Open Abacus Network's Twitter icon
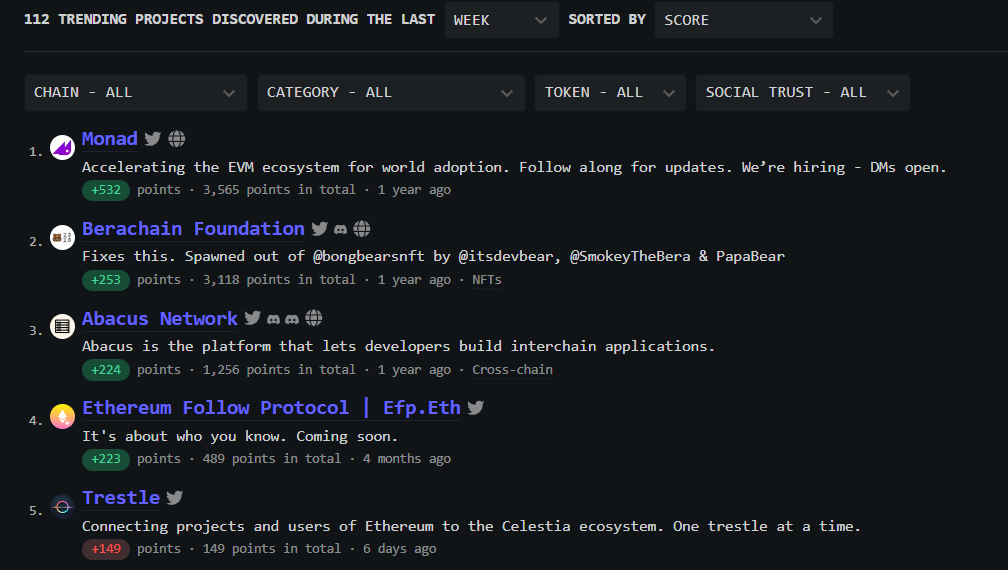Viewport: 1008px width, 570px height. point(253,318)
